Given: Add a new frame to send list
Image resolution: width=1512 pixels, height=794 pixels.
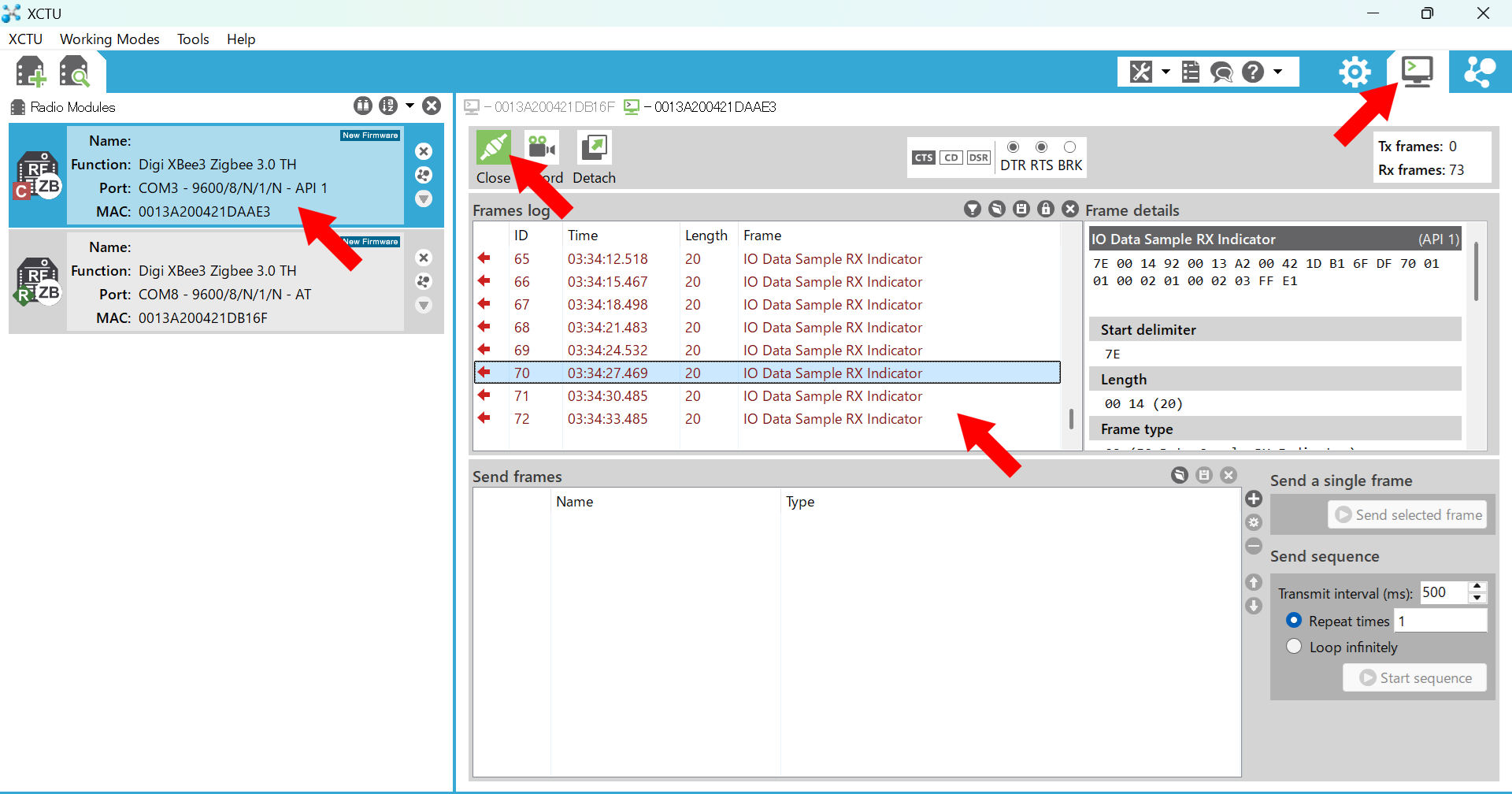Looking at the screenshot, I should (x=1254, y=499).
